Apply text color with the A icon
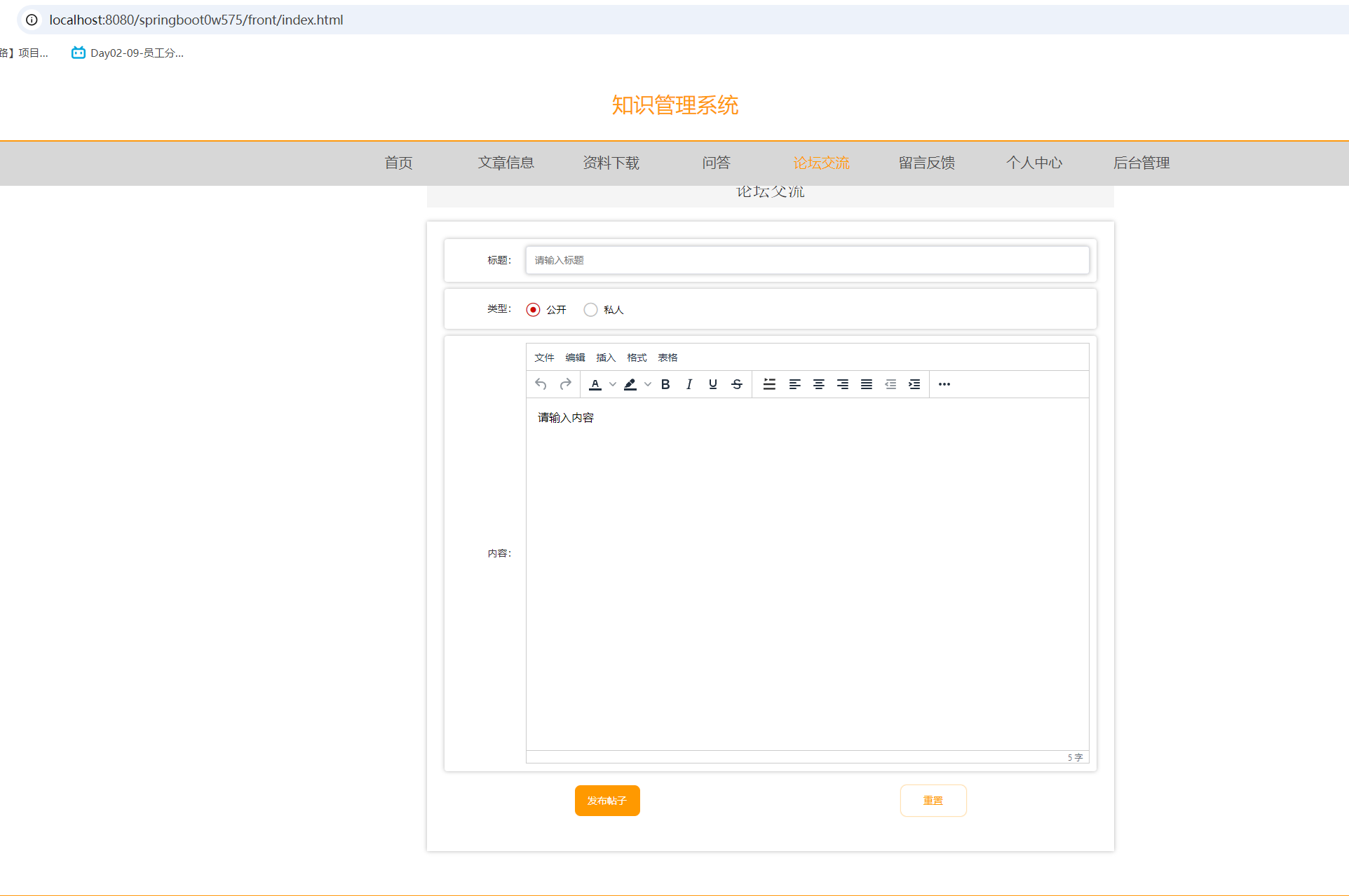This screenshot has height=896, width=1349. (595, 384)
